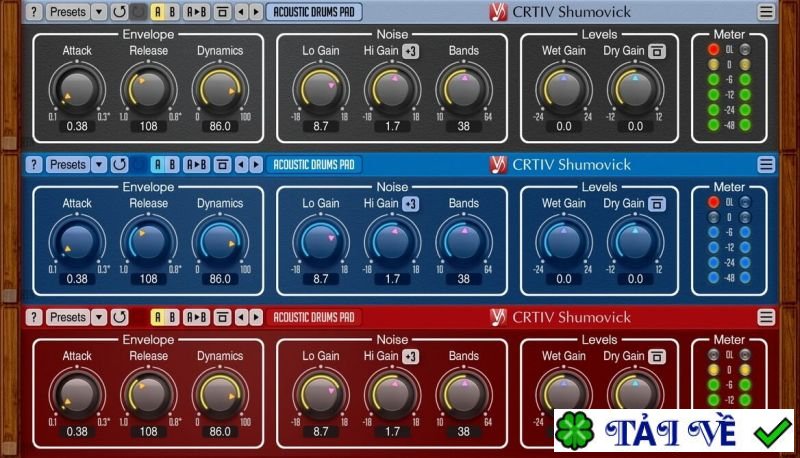
Task: Click red OL clip LED in blue meter
Action: click(x=713, y=202)
